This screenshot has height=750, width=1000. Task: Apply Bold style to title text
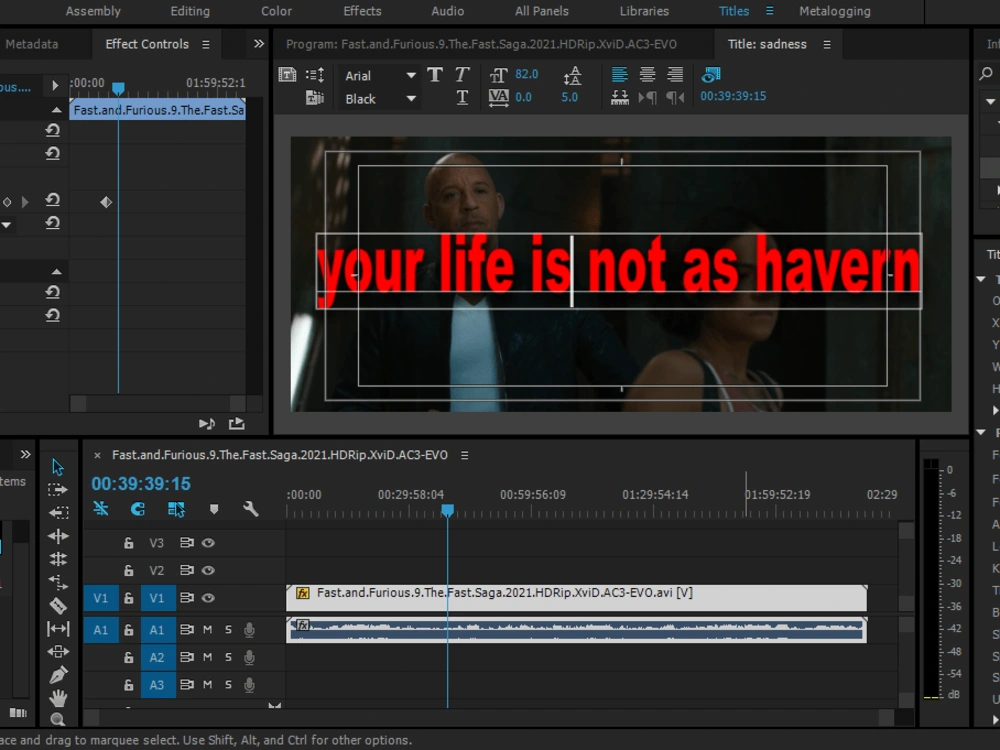pos(435,75)
